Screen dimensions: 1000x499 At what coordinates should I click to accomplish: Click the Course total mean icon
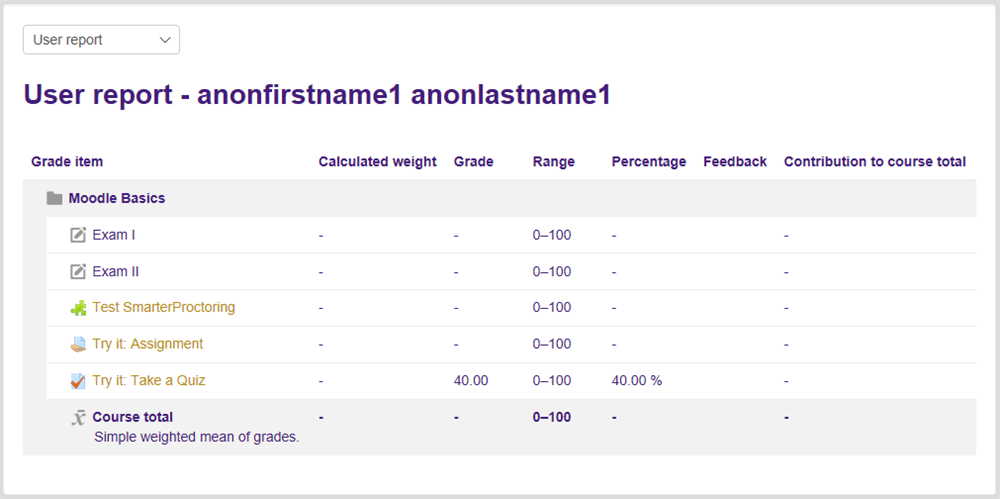[x=78, y=418]
